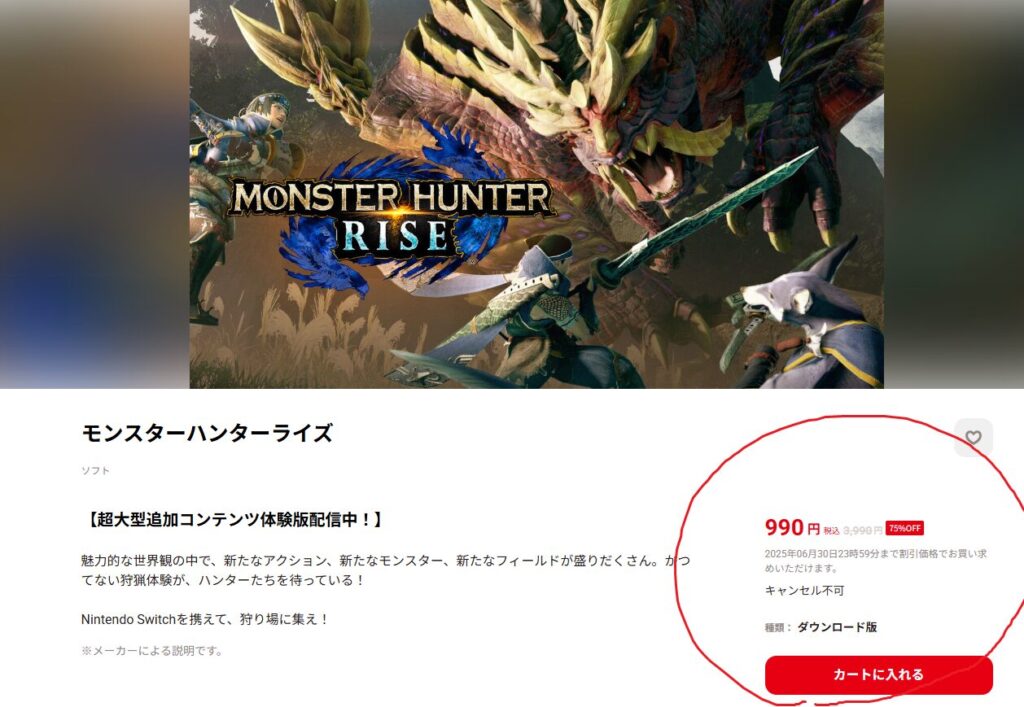Click the Nintendo Switch description sentence
This screenshot has height=707, width=1024.
point(204,620)
